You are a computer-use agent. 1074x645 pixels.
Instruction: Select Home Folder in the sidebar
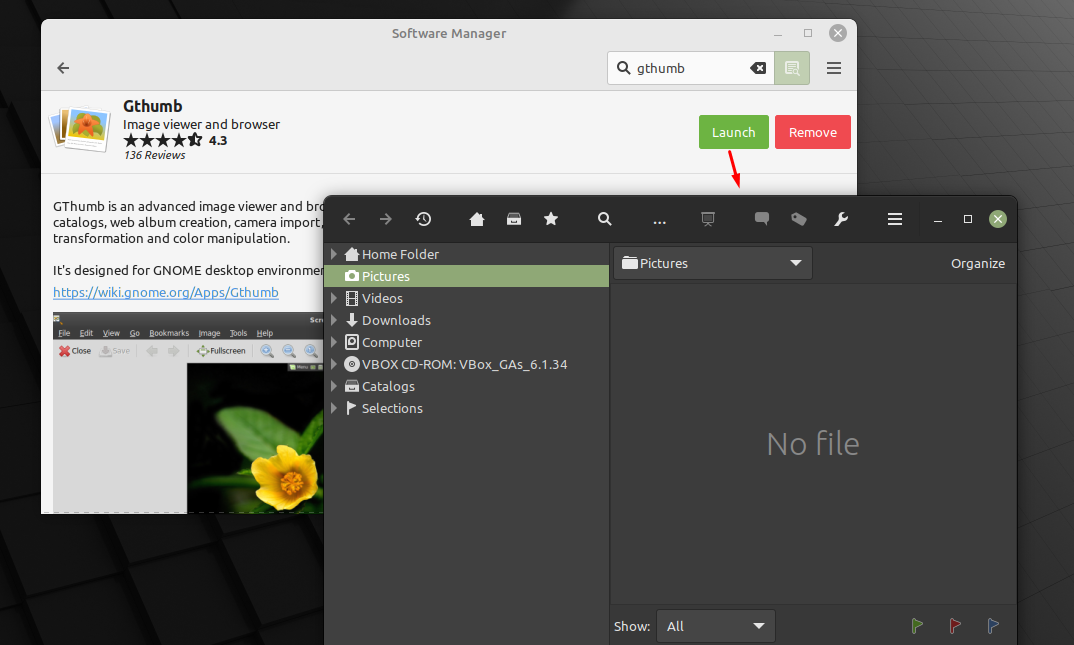(x=466, y=254)
